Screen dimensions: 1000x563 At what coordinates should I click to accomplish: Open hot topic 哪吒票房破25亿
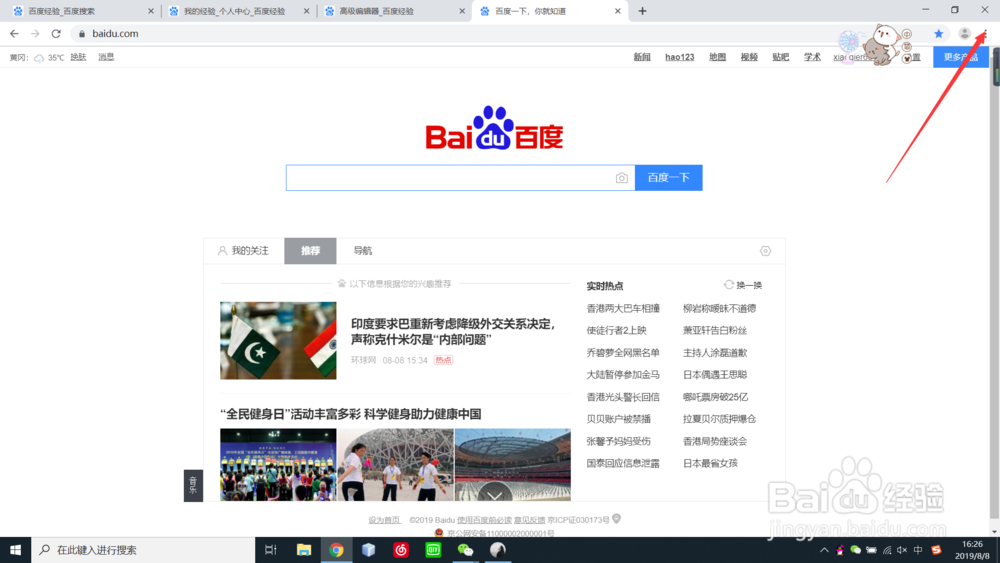pos(715,397)
